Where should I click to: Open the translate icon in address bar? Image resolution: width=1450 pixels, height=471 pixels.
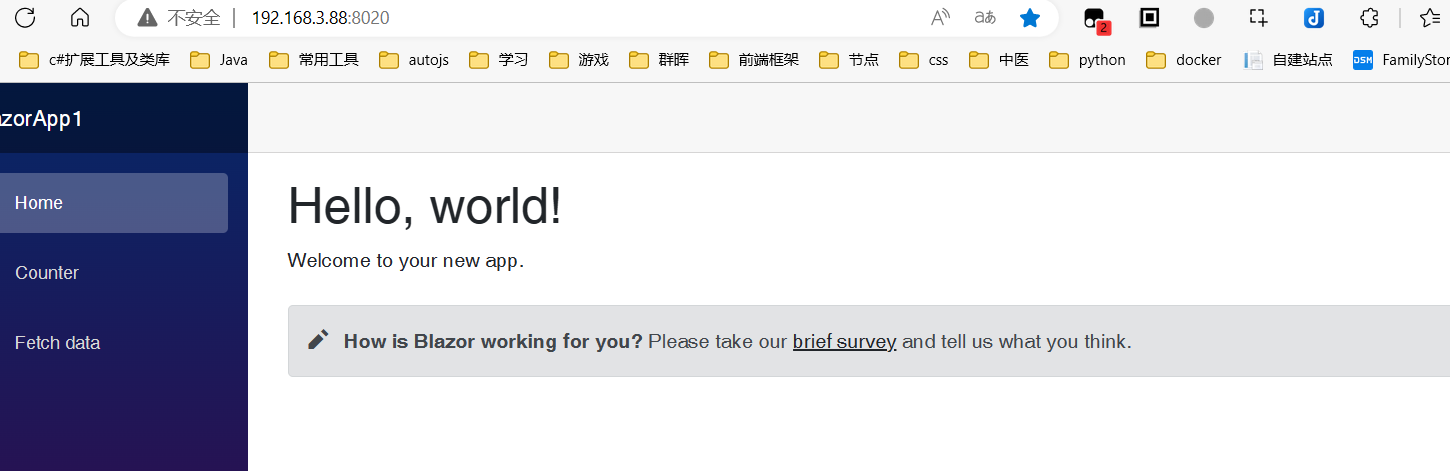click(985, 17)
